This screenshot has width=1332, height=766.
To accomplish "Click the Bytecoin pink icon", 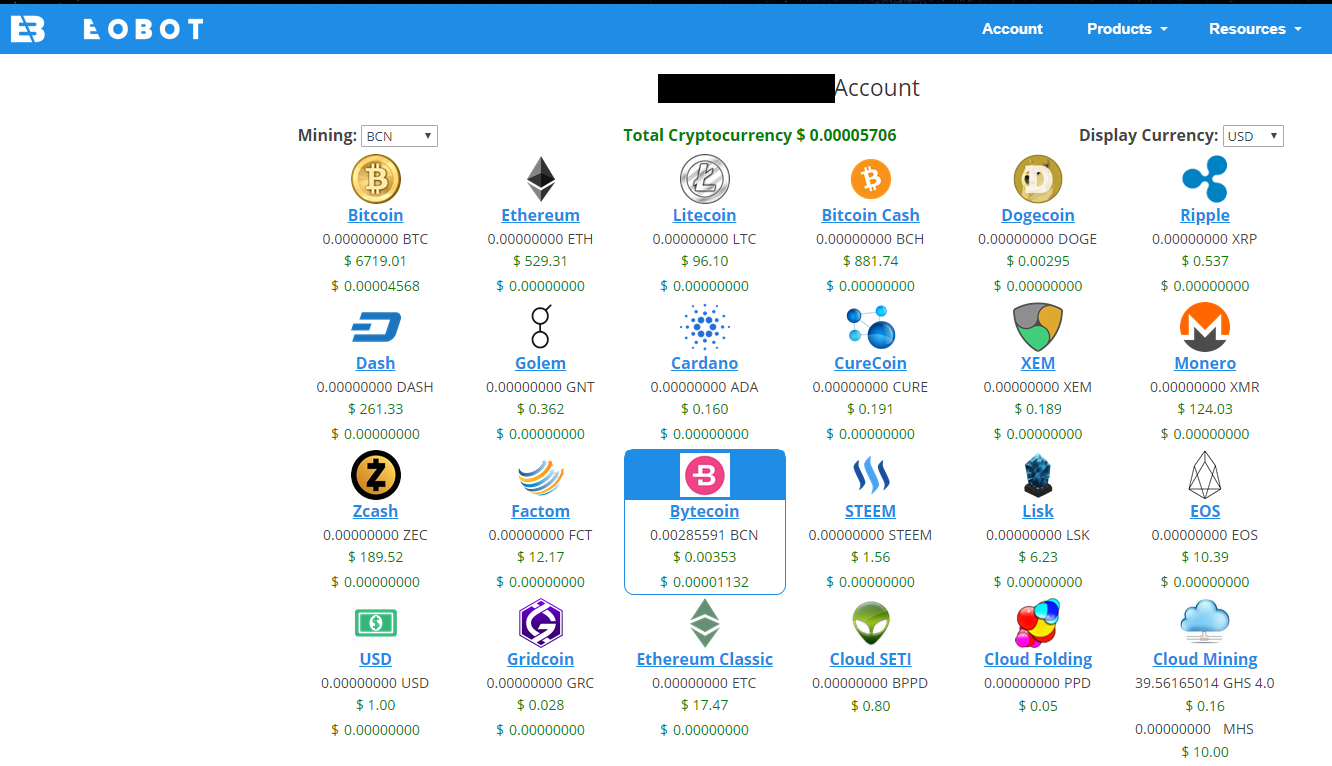I will click(x=705, y=475).
